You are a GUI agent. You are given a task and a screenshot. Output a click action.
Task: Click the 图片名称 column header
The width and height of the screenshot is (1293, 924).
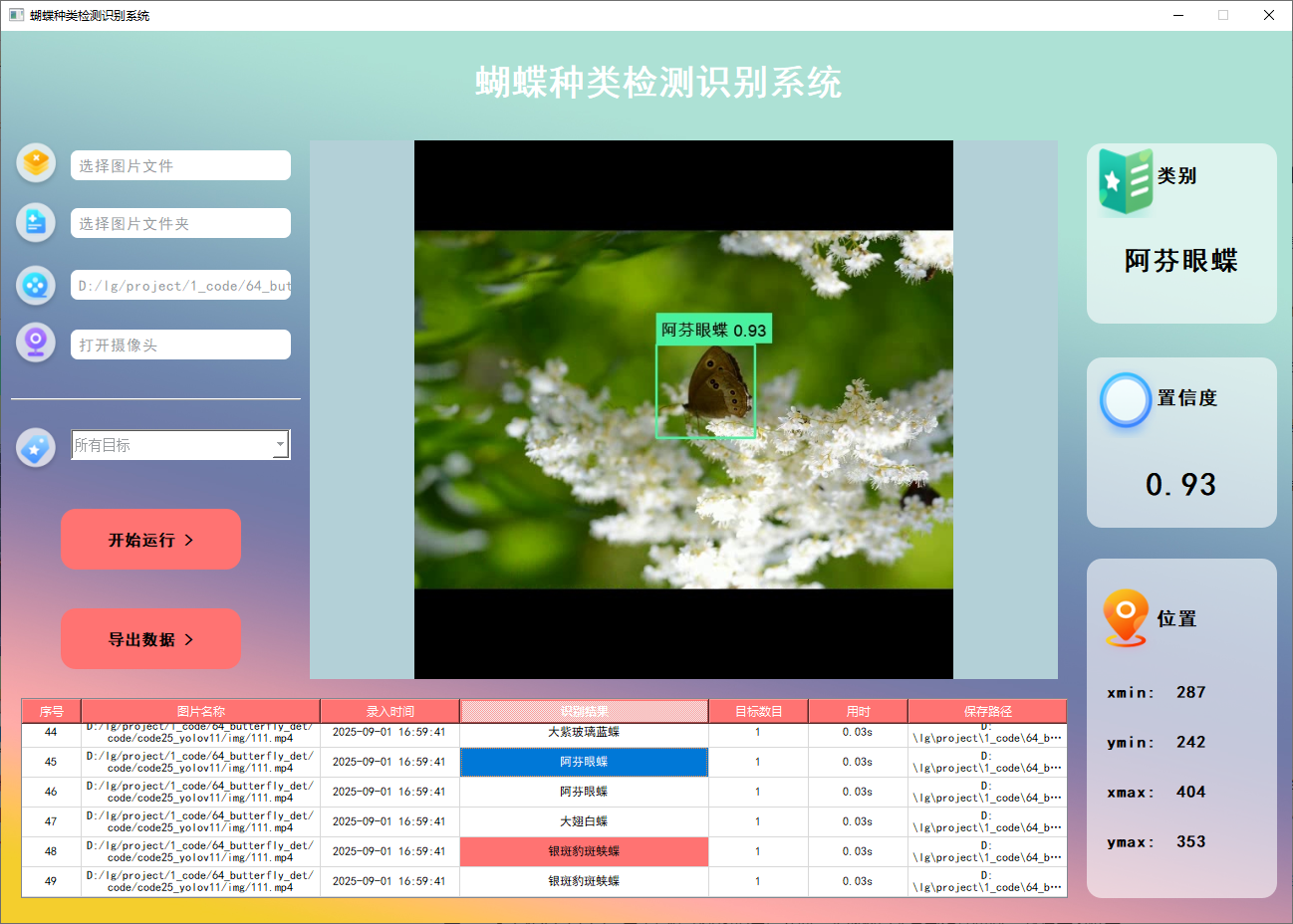200,711
